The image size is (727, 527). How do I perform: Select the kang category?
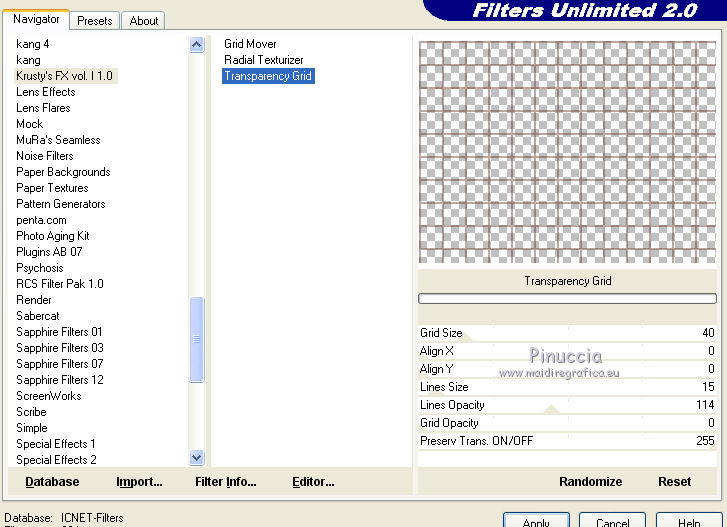point(28,60)
